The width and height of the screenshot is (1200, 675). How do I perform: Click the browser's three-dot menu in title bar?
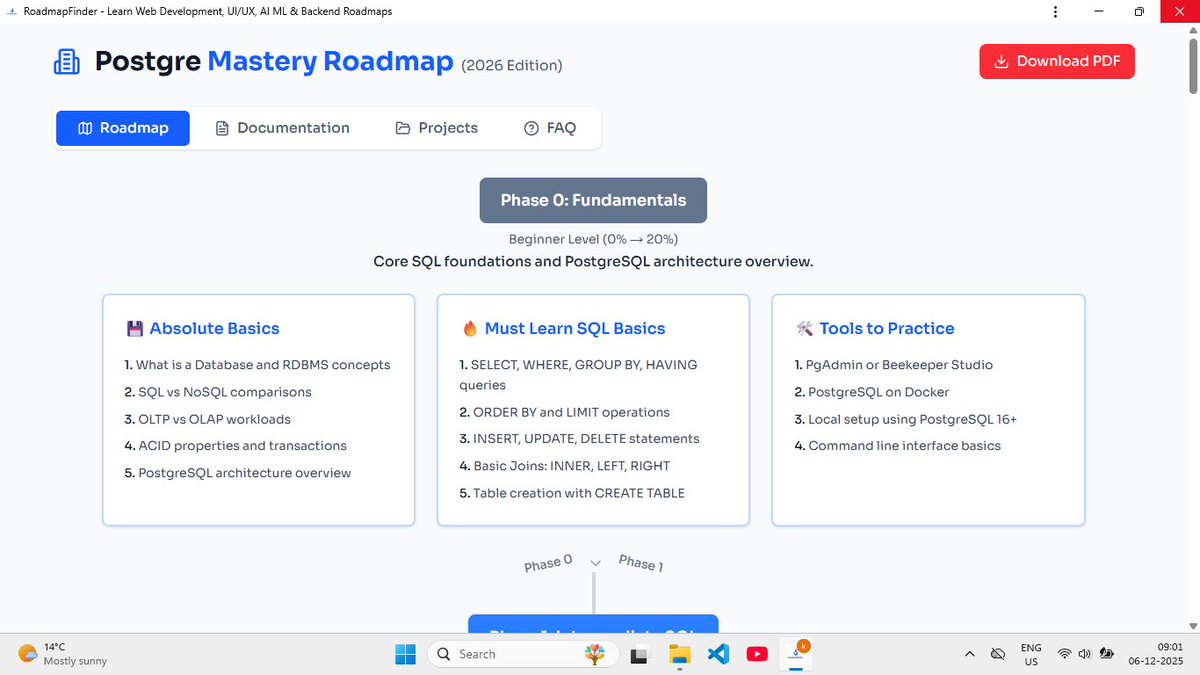tap(1057, 11)
